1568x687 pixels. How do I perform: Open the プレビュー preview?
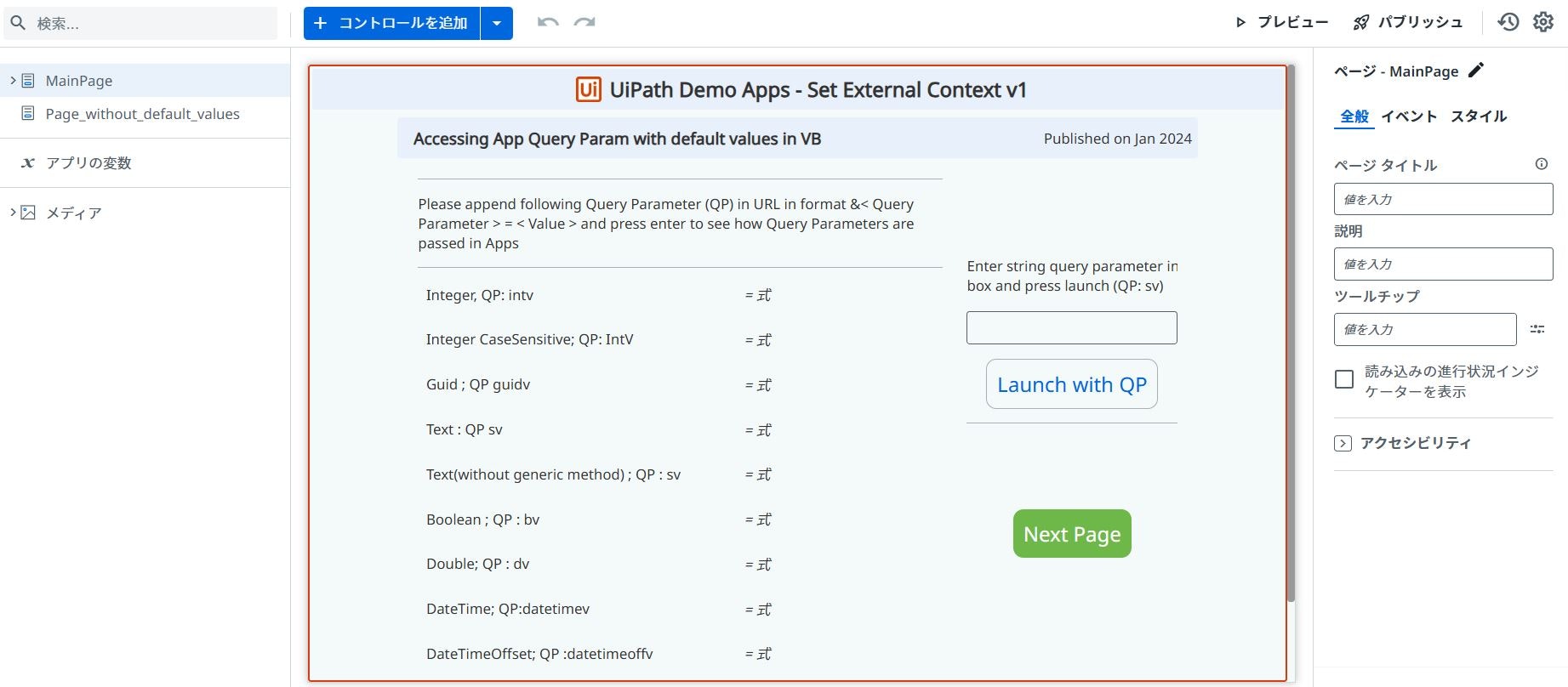(x=1282, y=22)
